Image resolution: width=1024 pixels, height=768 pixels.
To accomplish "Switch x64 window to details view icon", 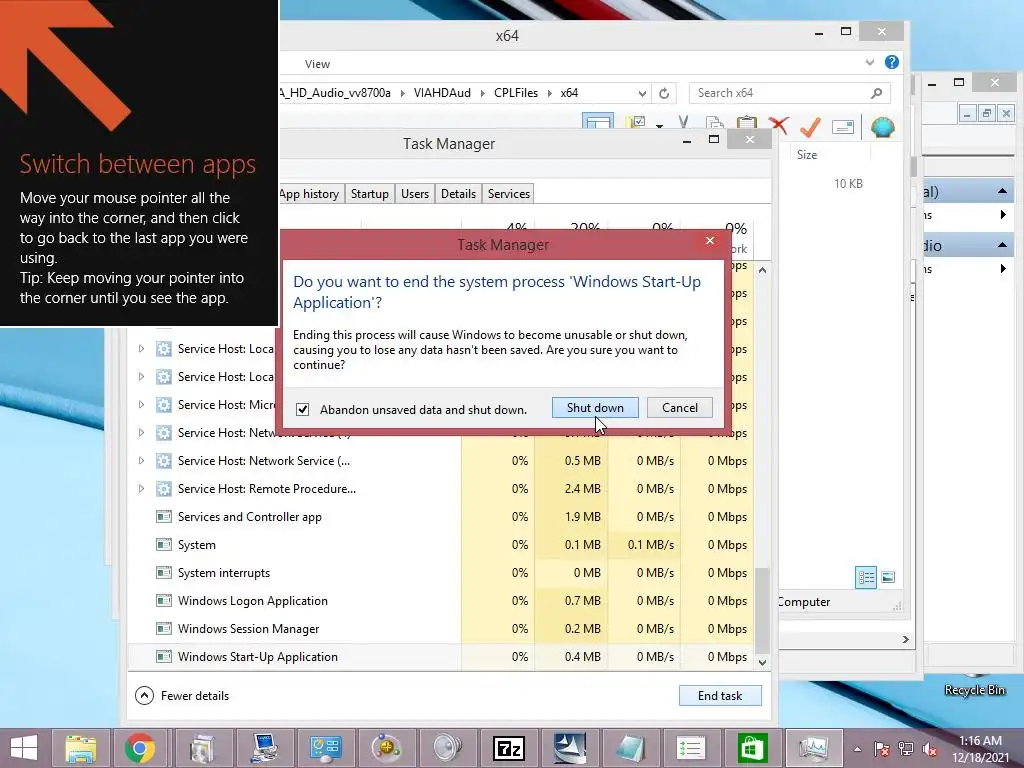I will 866,577.
